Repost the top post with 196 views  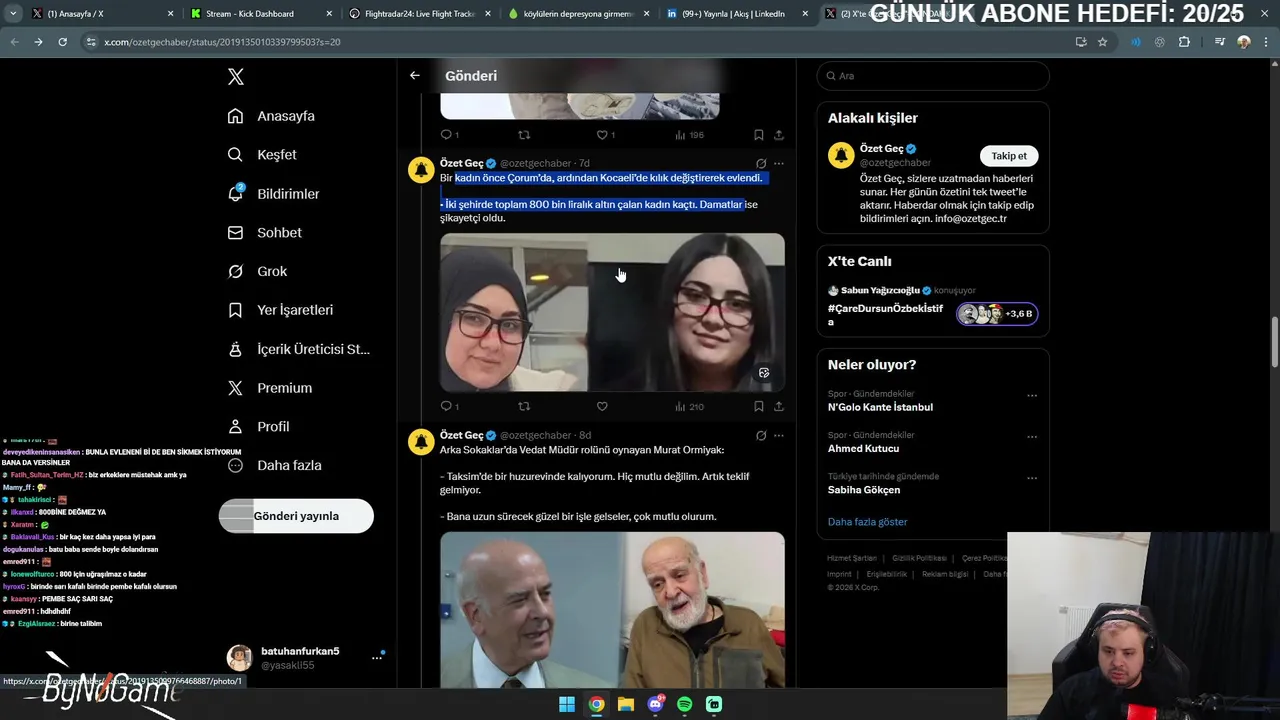click(x=524, y=135)
